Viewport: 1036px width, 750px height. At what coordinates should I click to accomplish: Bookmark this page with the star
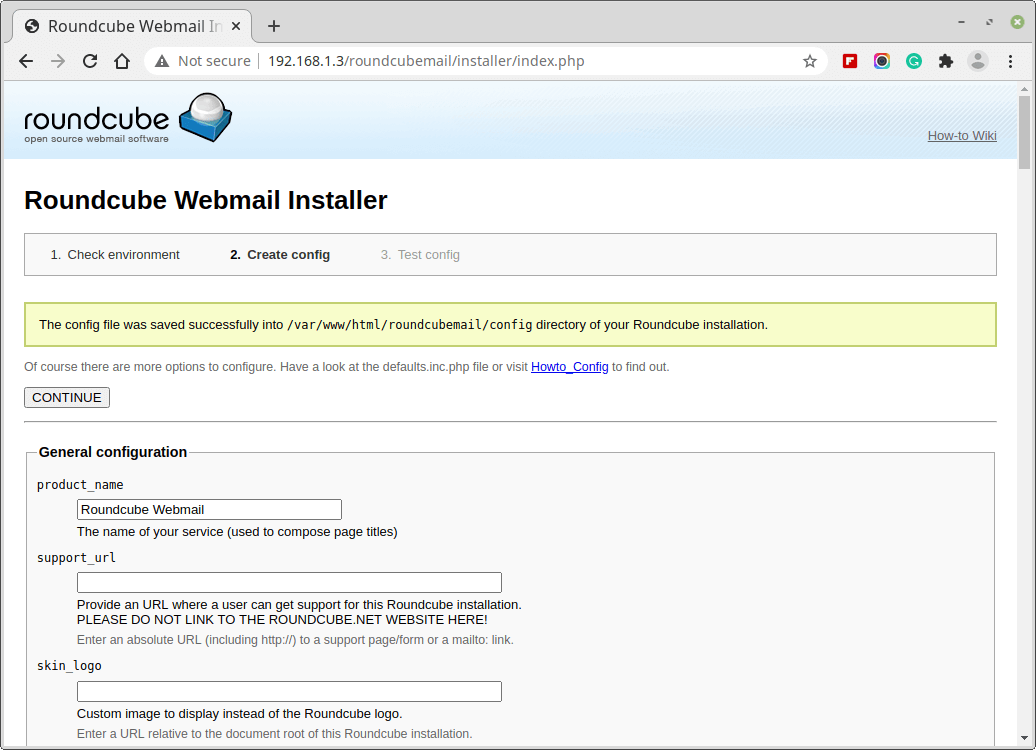tap(809, 61)
